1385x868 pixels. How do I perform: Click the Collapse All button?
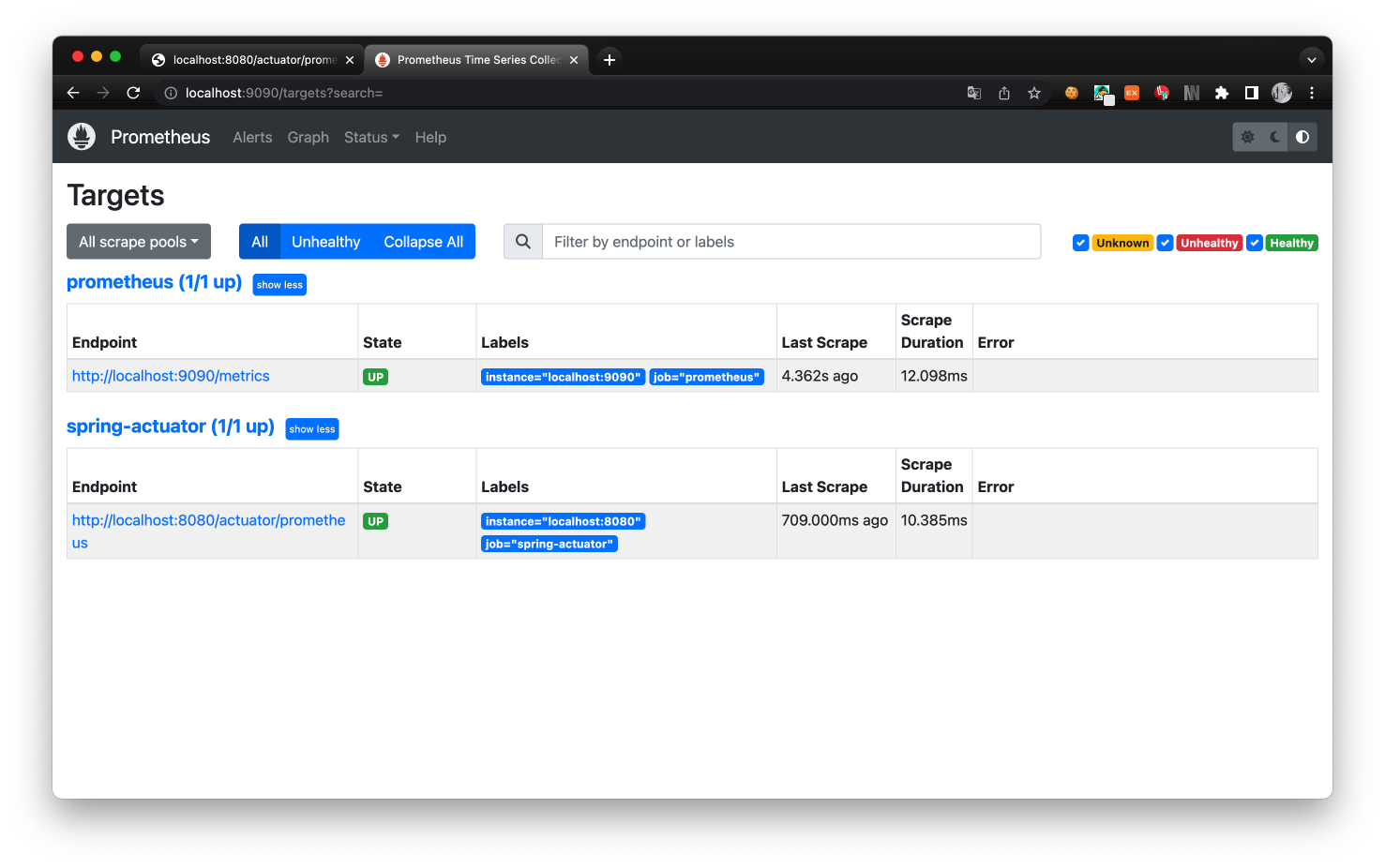click(x=424, y=242)
